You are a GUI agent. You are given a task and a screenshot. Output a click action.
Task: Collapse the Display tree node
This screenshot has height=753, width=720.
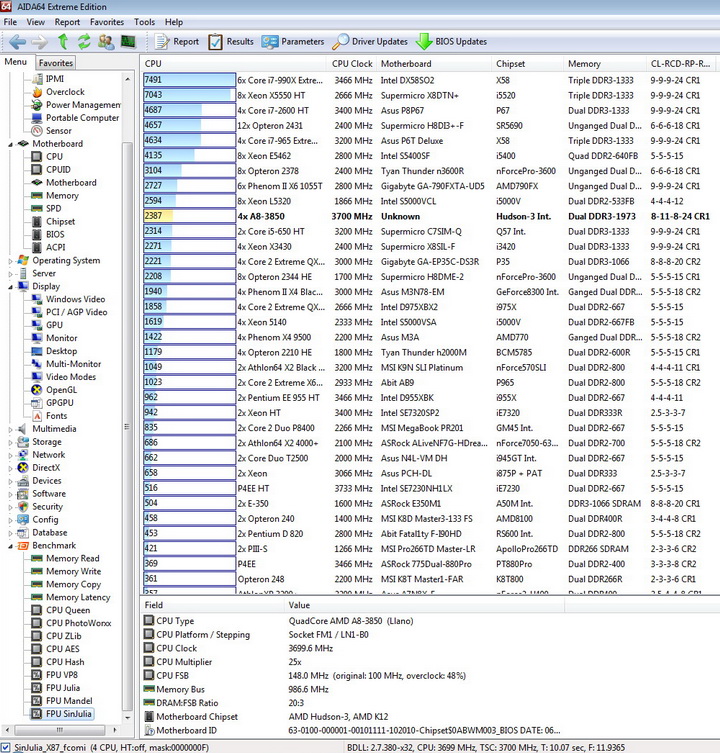11,287
